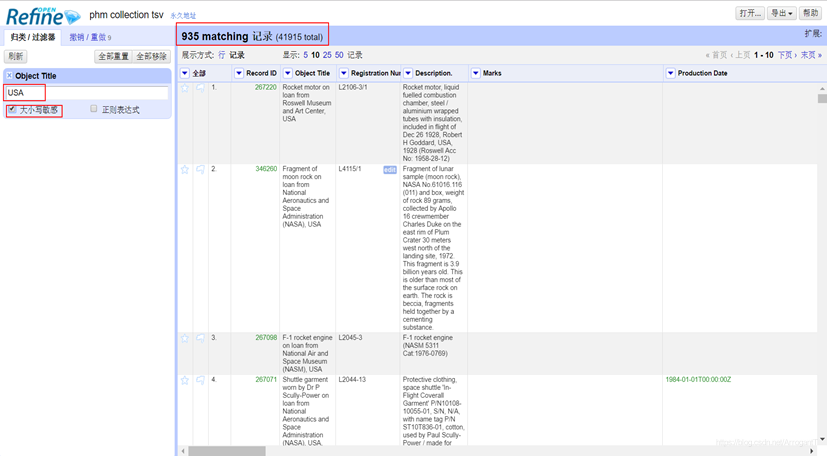The height and width of the screenshot is (456, 827).
Task: Click registration number L4115/1
Action: (x=350, y=169)
